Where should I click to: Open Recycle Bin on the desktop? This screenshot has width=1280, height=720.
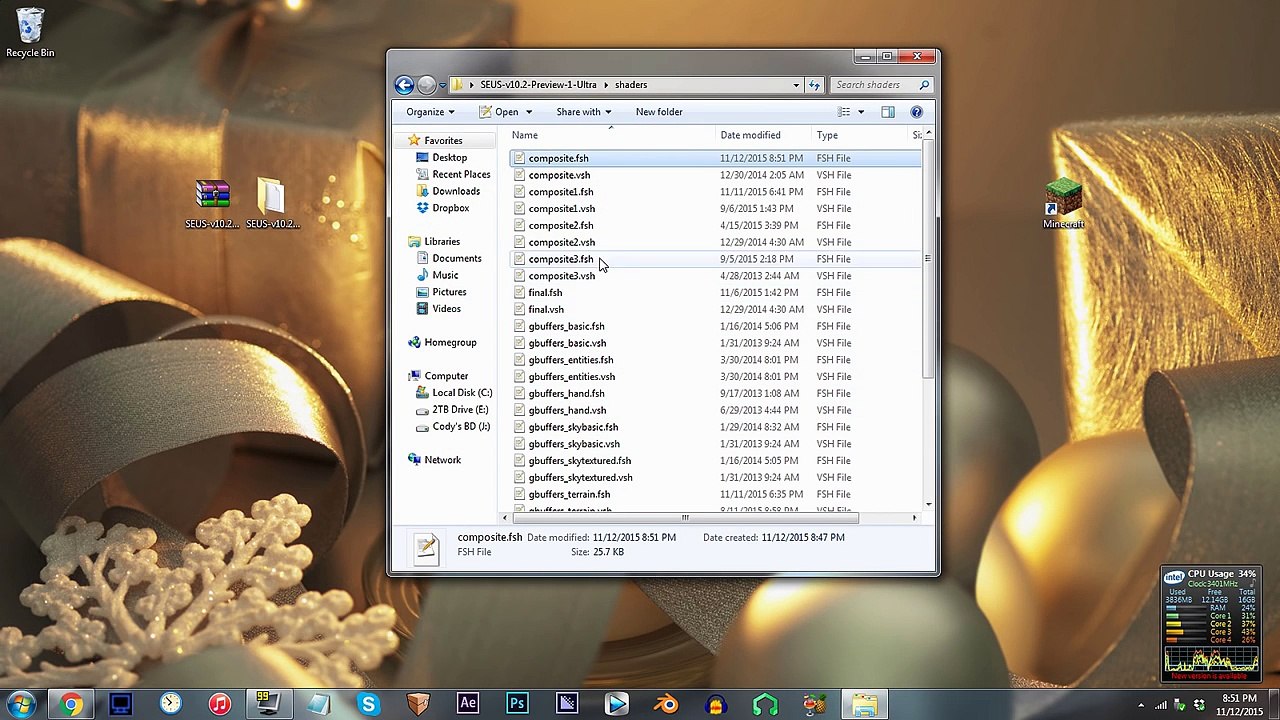30,32
